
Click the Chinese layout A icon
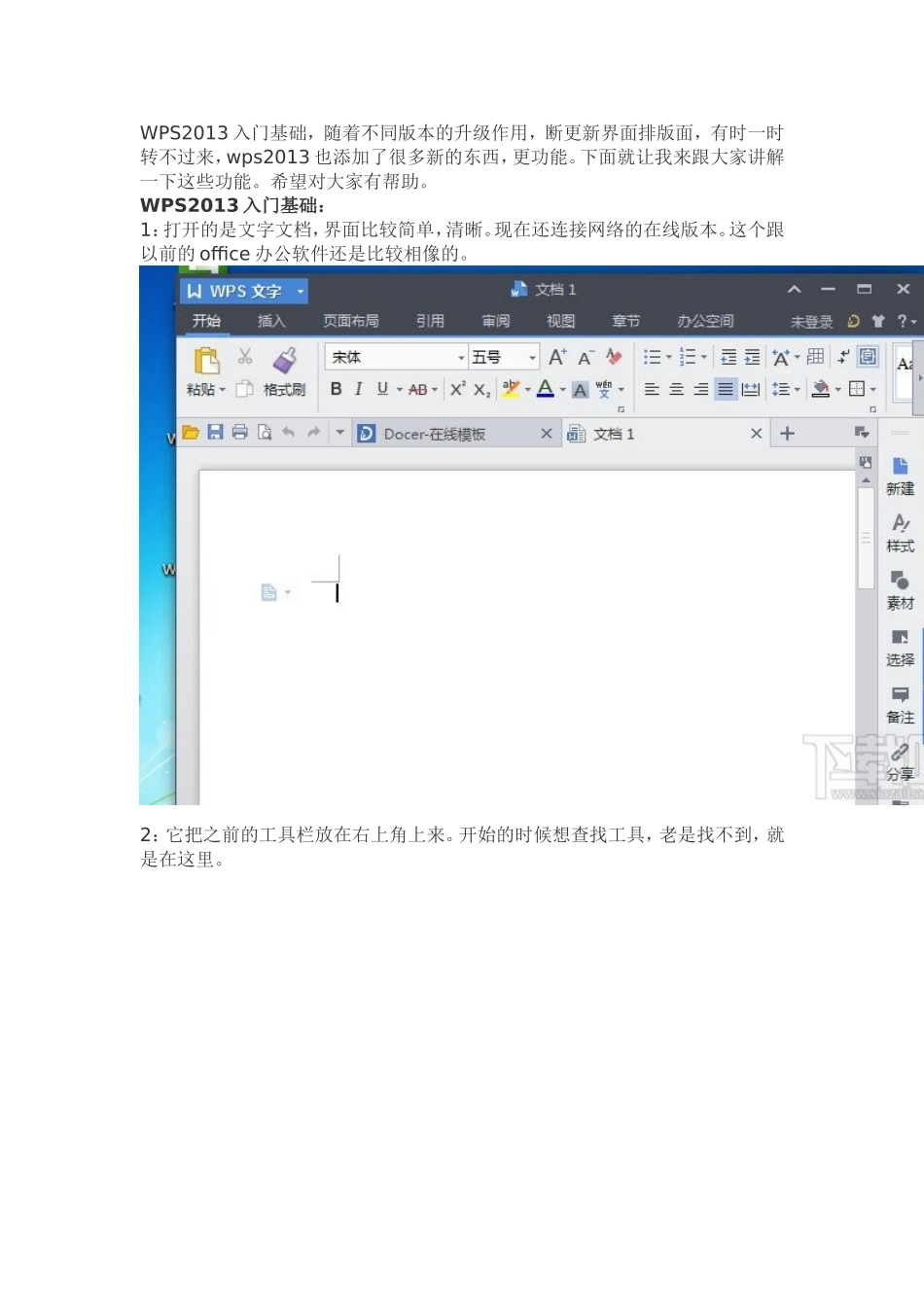781,357
